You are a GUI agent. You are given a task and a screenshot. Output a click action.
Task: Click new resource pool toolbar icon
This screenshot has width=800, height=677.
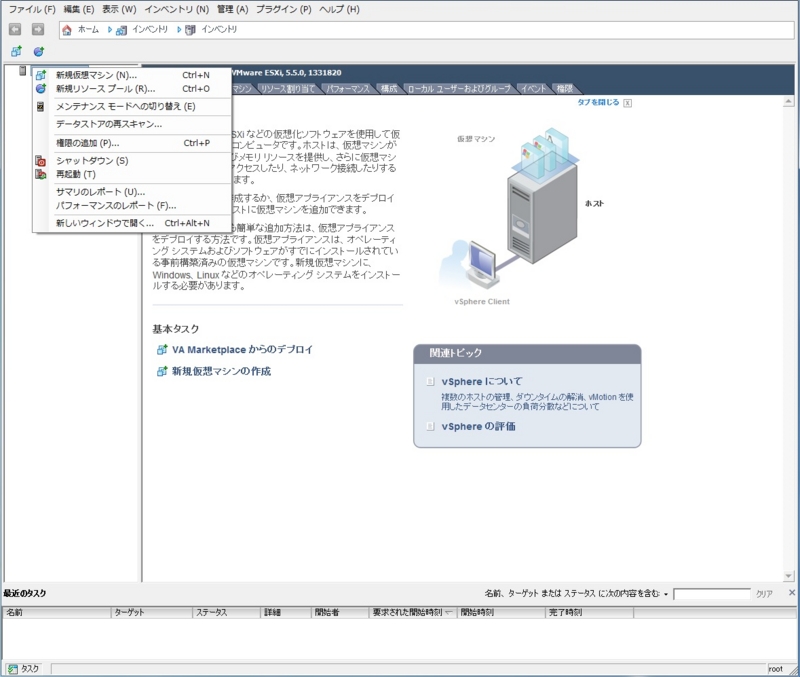point(39,52)
